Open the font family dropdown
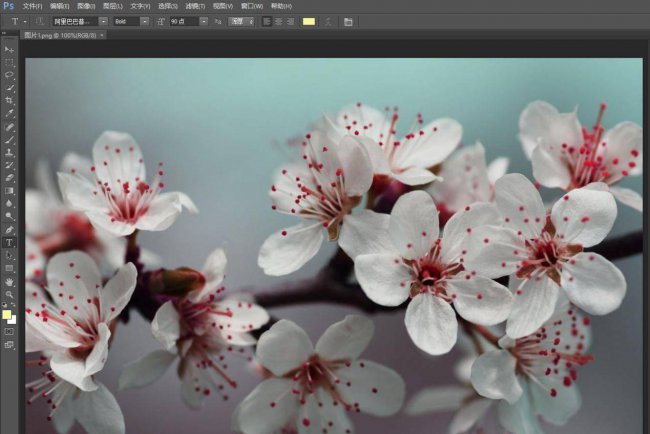 (x=104, y=22)
